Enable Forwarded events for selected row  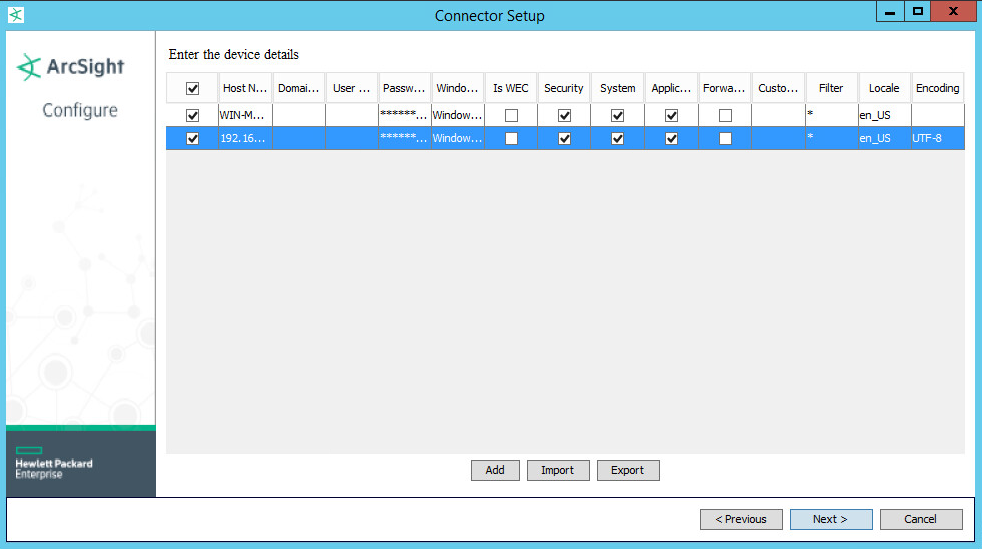[725, 138]
